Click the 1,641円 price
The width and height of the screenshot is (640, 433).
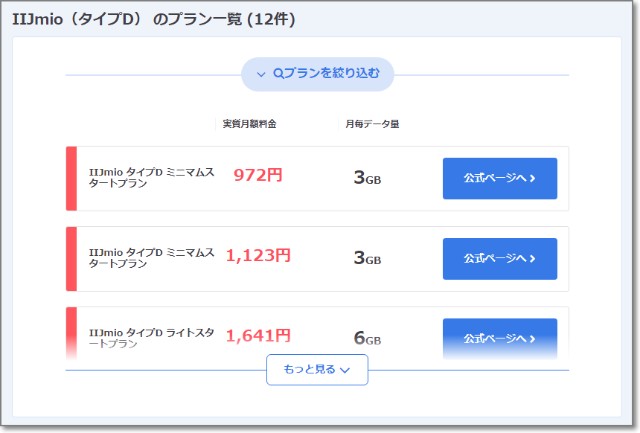[x=258, y=336]
